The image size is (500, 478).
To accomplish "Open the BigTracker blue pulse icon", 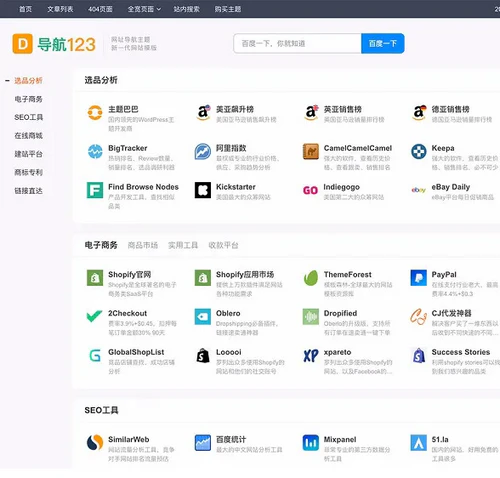I will [x=95, y=151].
